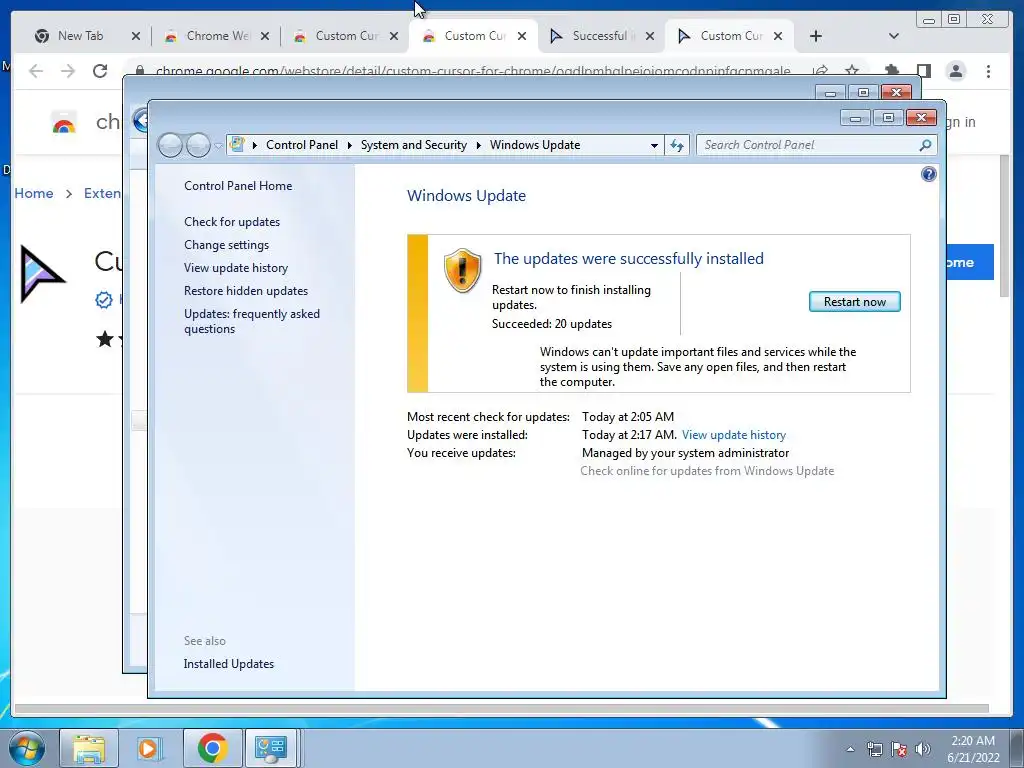Viewport: 1024px width, 768px height.
Task: Click Chrome Web Store rainbow logo
Action: point(63,123)
